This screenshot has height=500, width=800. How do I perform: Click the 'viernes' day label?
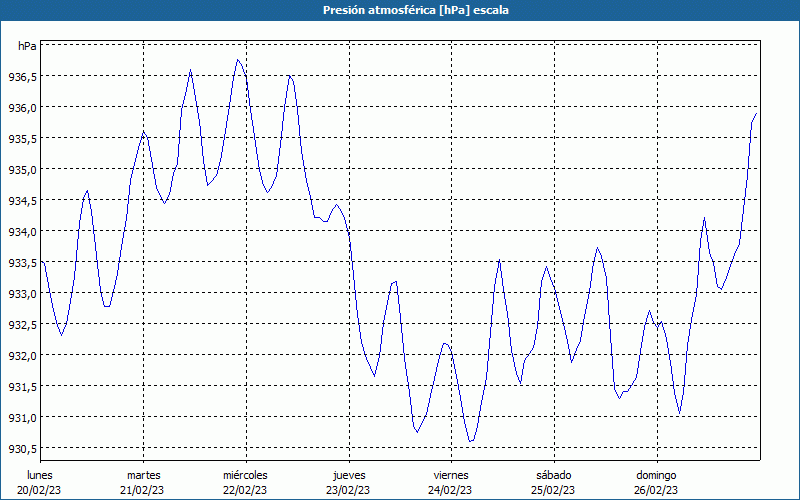[451, 475]
